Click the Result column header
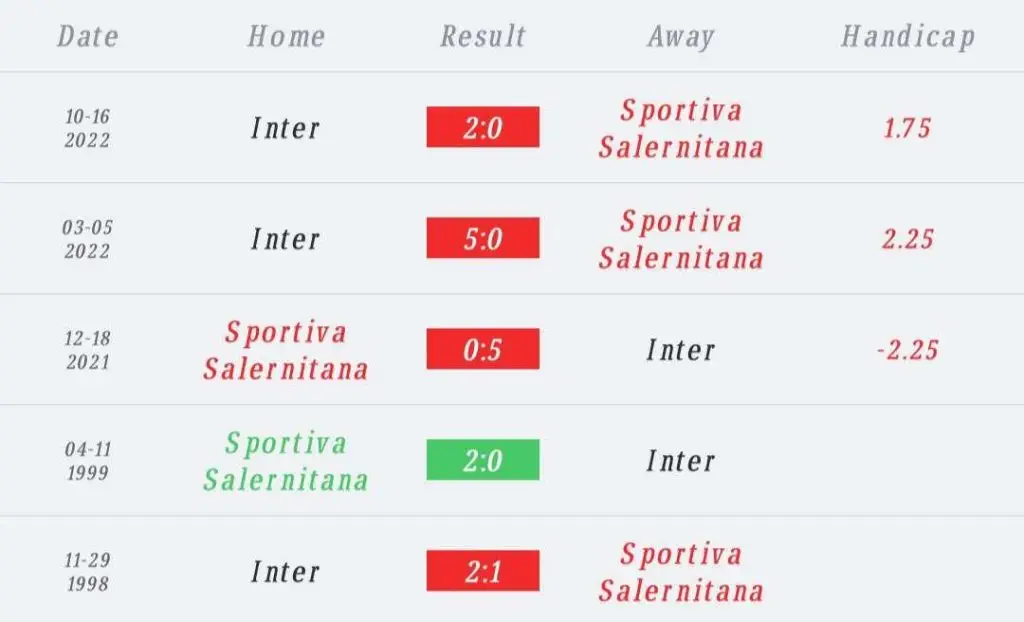Image resolution: width=1024 pixels, height=622 pixels. [483, 36]
